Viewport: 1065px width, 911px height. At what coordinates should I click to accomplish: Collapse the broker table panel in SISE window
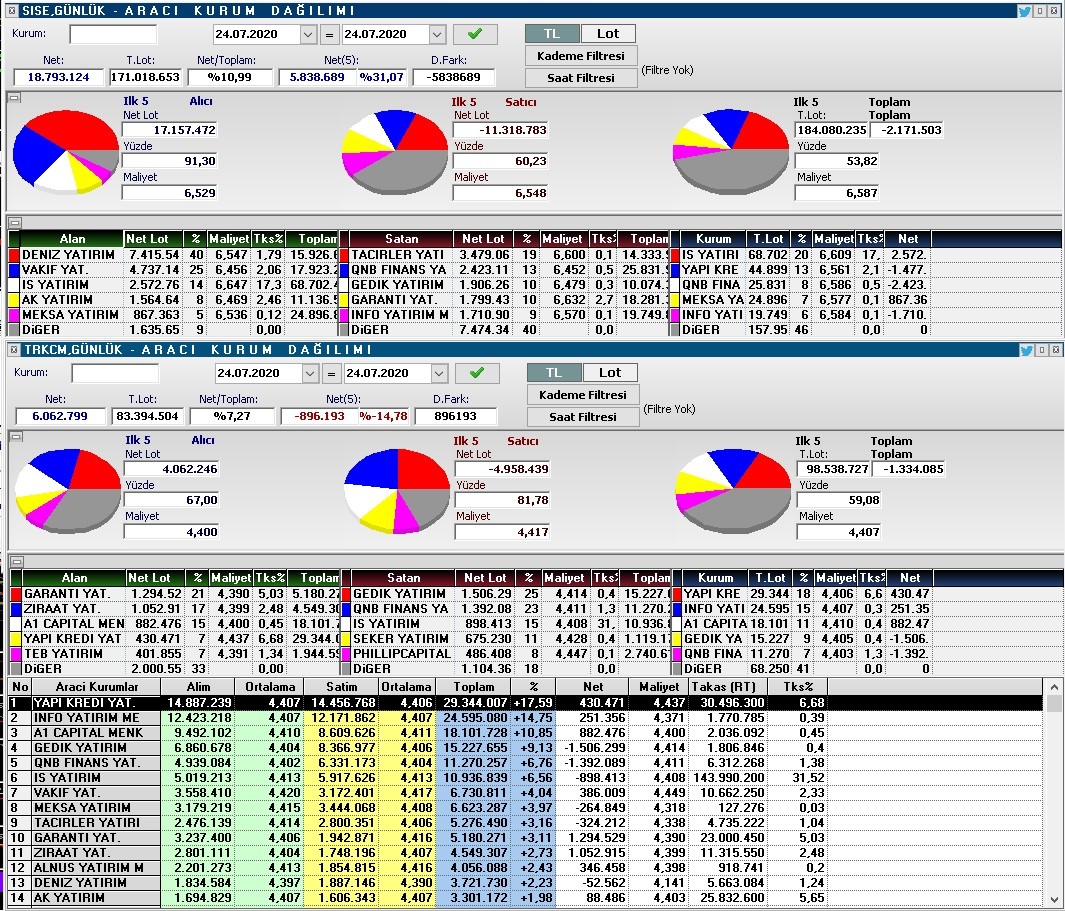(14, 223)
